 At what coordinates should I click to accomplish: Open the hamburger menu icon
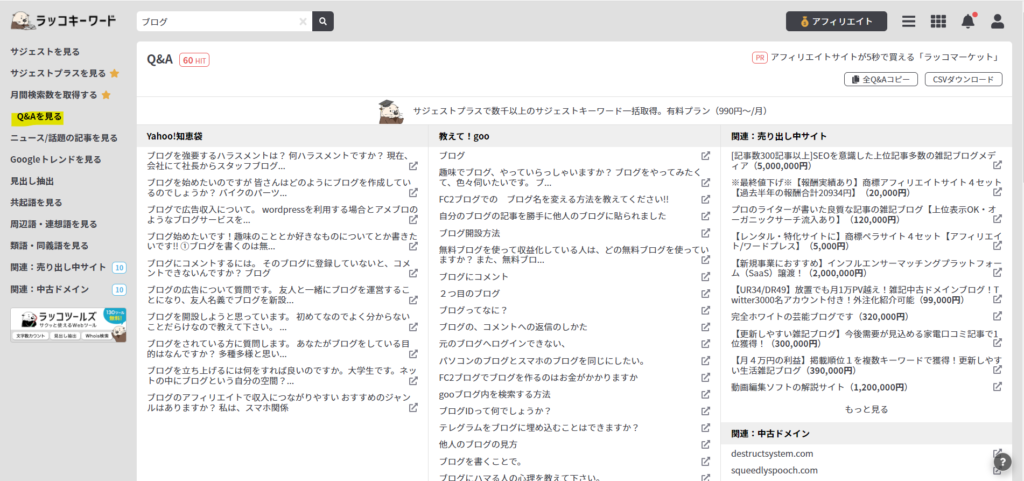click(x=908, y=22)
